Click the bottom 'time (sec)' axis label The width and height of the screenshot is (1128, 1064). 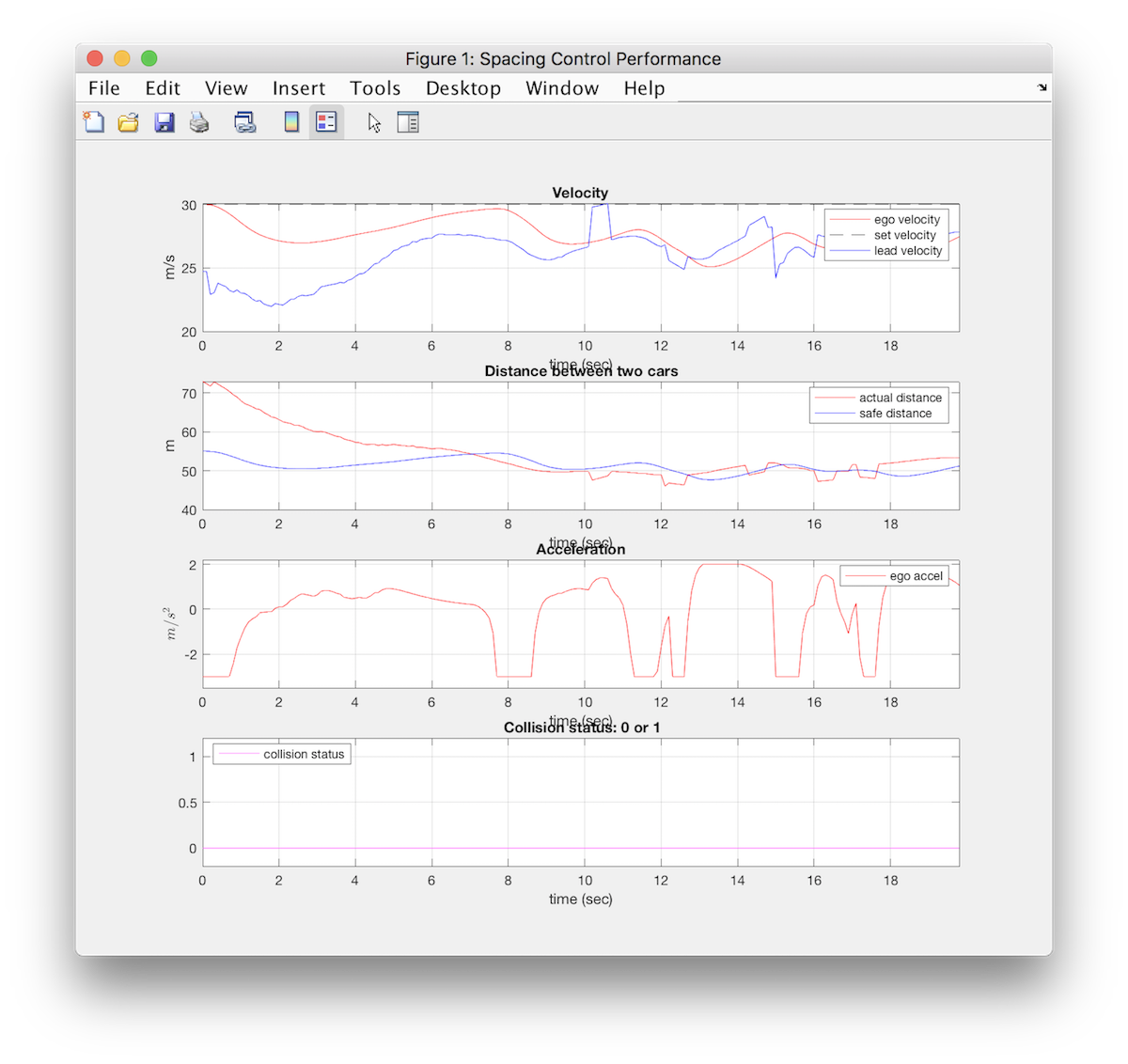pos(581,900)
